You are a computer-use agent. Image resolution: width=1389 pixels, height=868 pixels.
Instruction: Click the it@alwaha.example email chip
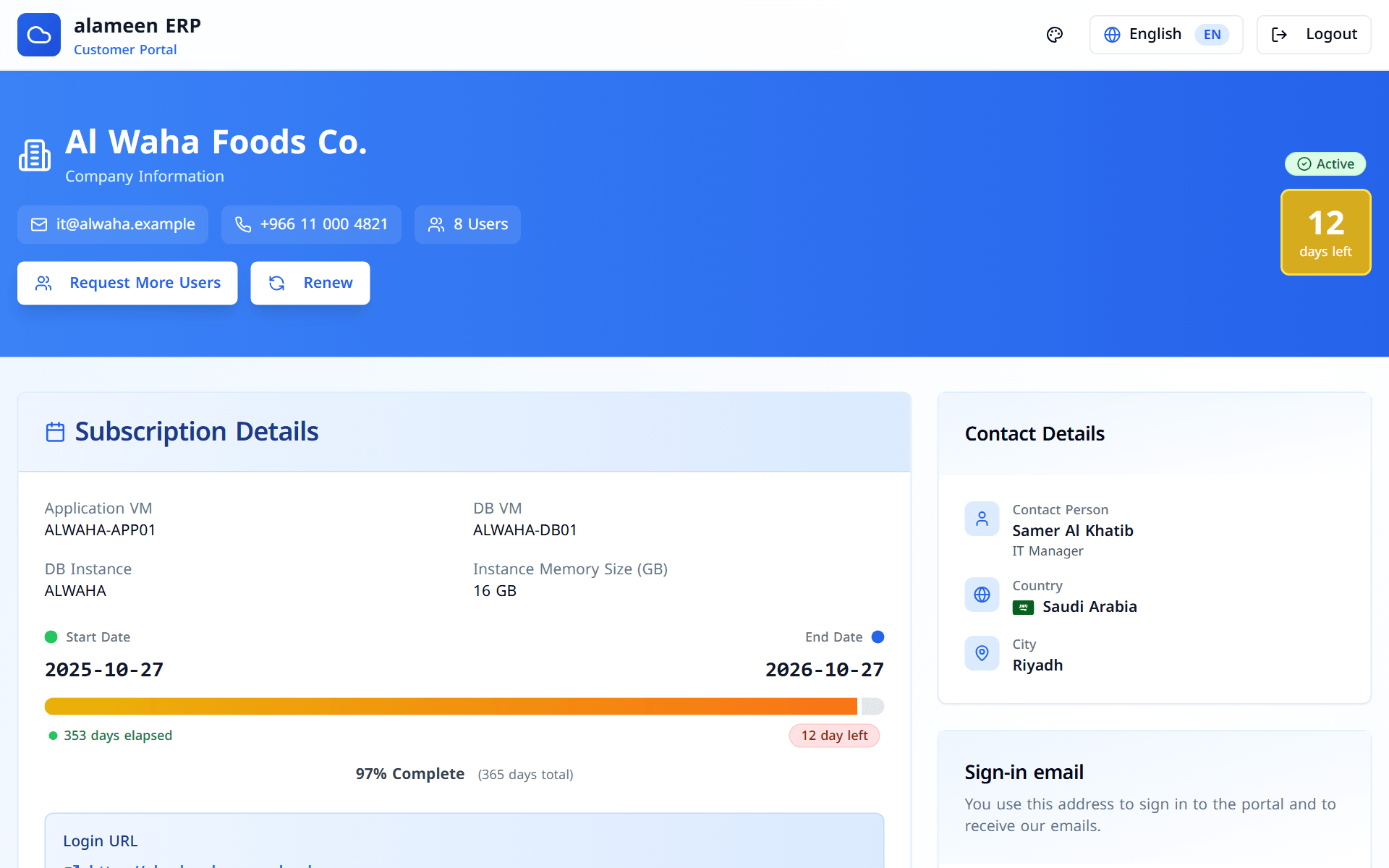(113, 224)
